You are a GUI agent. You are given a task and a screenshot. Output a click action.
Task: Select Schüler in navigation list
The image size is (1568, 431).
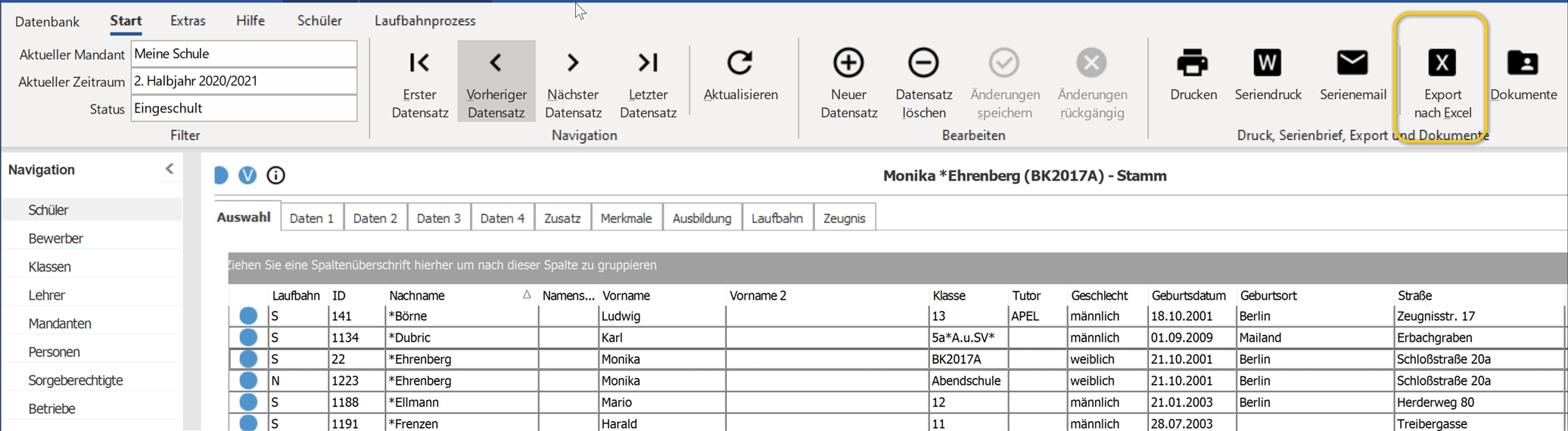click(x=92, y=209)
